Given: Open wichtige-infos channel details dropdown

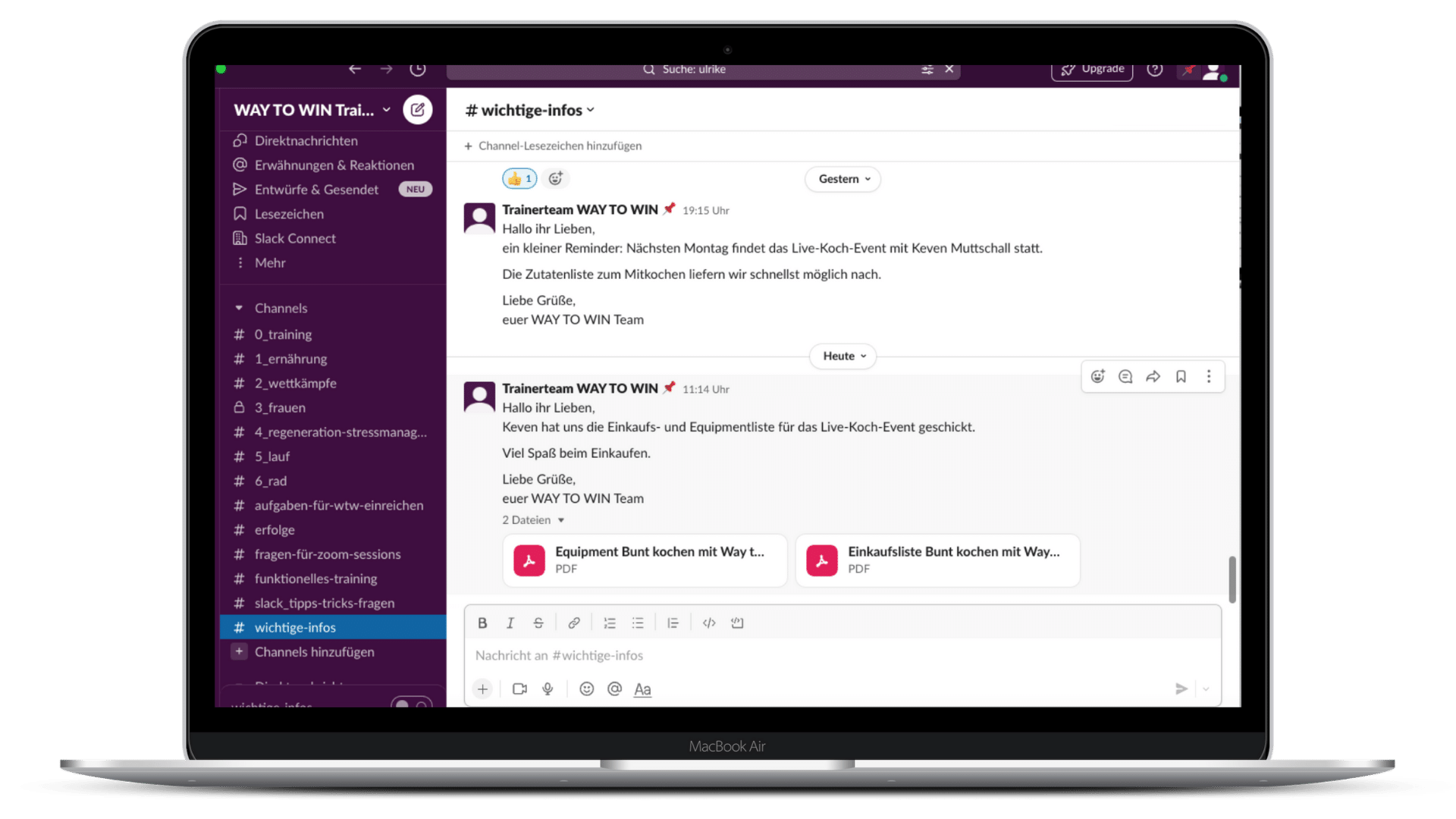Looking at the screenshot, I should (530, 111).
